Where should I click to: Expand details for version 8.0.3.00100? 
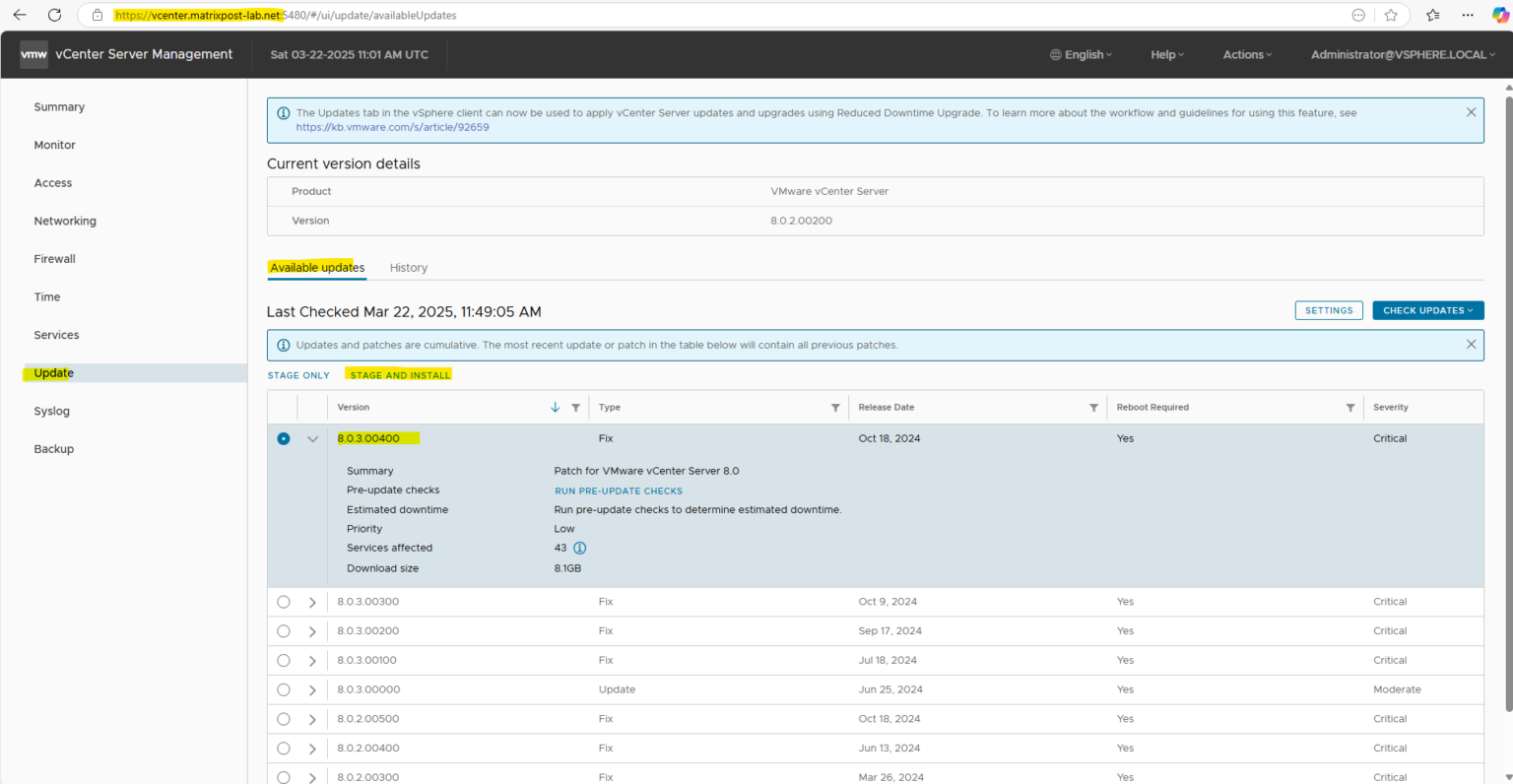[312, 660]
